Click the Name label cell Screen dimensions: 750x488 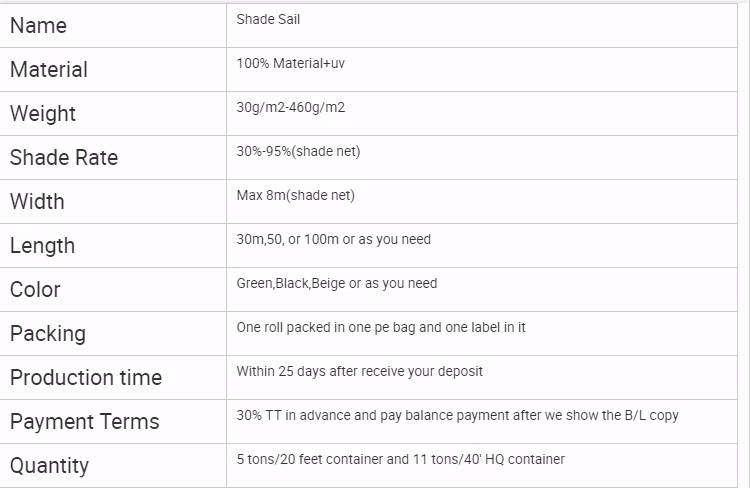[38, 26]
